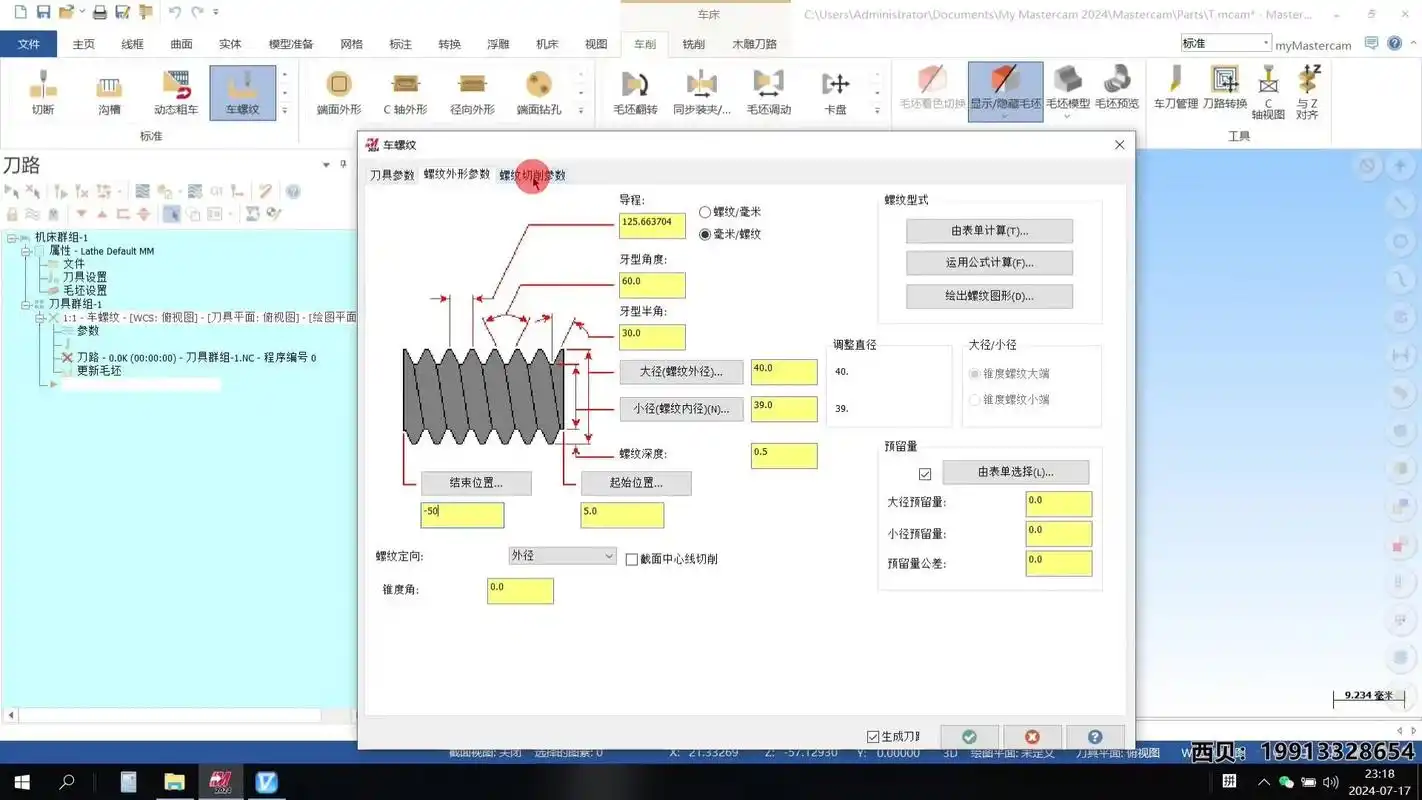Select the 螺纹/毫米 radio button
The width and height of the screenshot is (1422, 800).
[x=705, y=212]
